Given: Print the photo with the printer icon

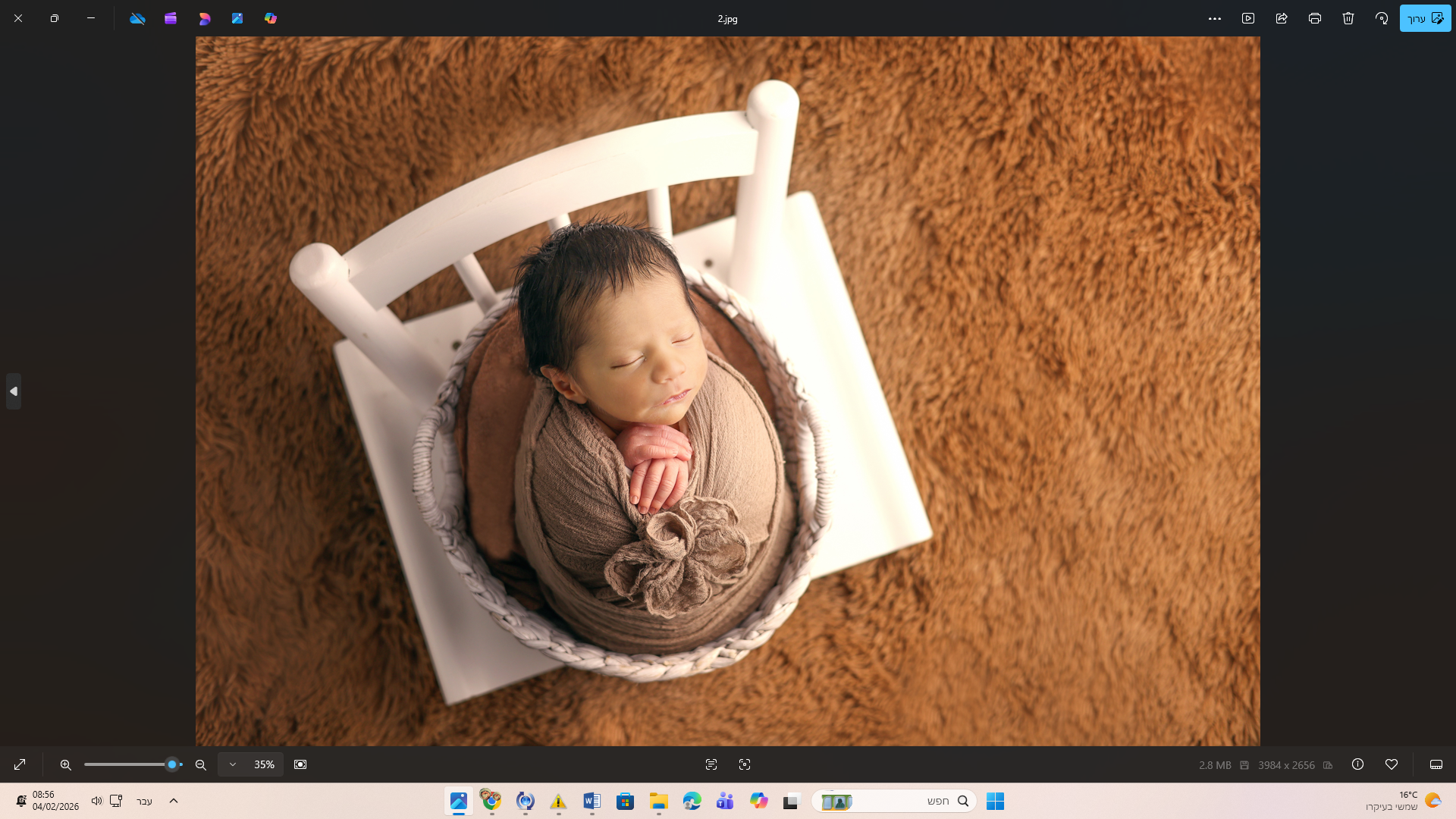Looking at the screenshot, I should [1315, 18].
